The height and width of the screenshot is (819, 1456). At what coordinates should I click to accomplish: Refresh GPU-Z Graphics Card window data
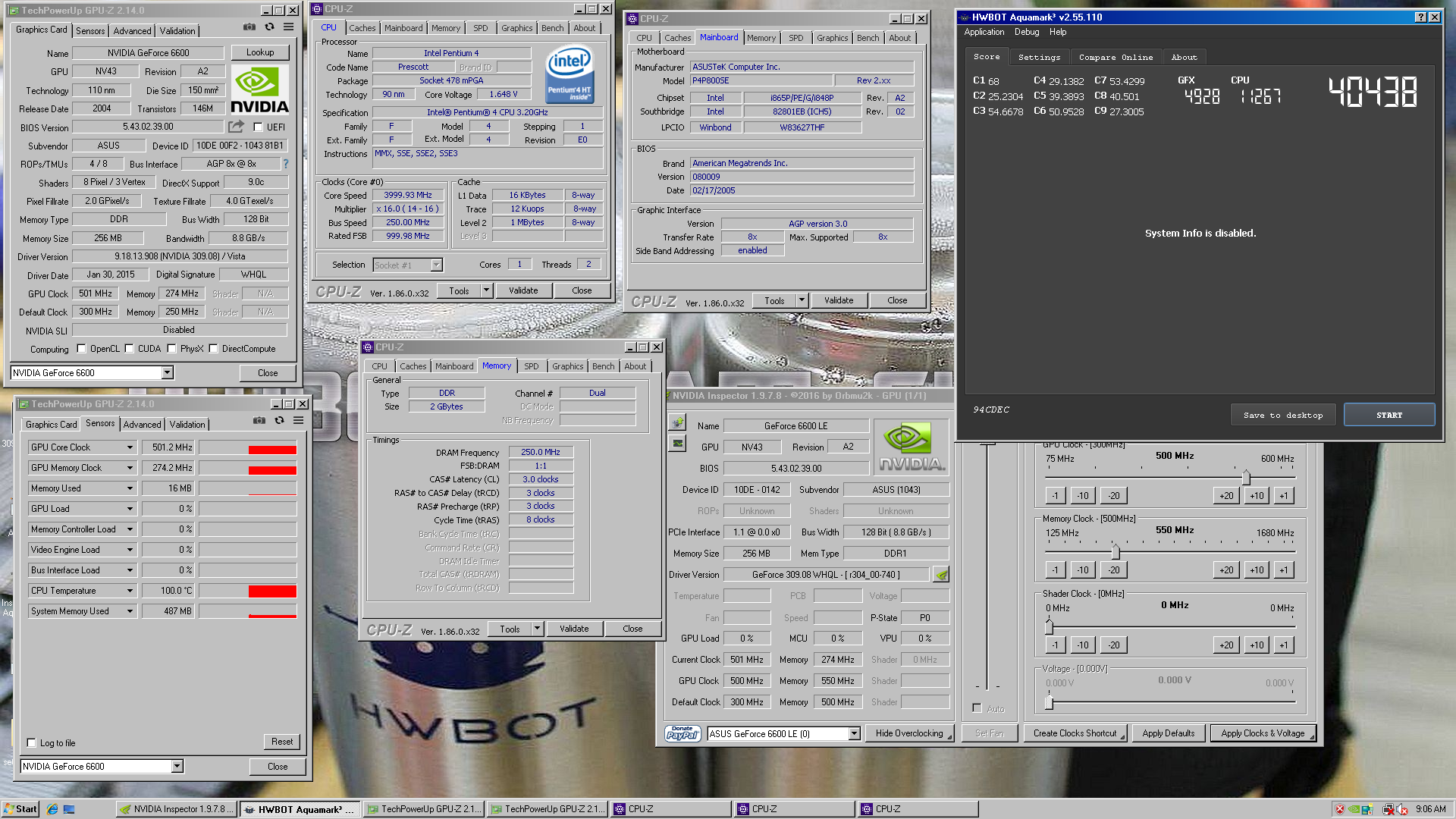tap(269, 27)
